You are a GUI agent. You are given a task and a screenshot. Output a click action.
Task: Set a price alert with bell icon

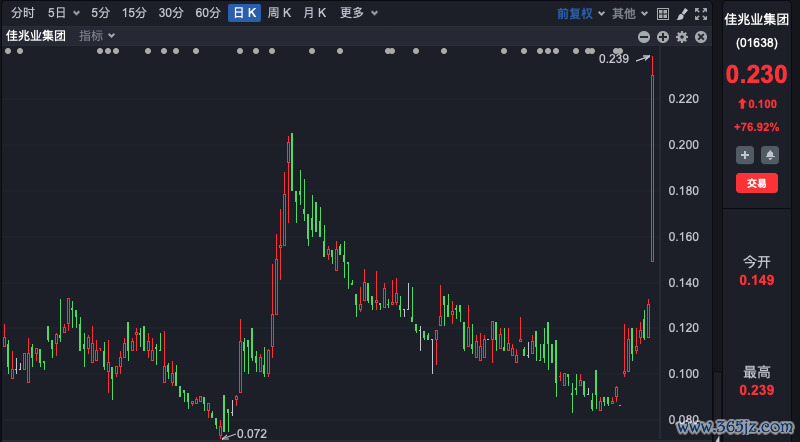pos(770,155)
